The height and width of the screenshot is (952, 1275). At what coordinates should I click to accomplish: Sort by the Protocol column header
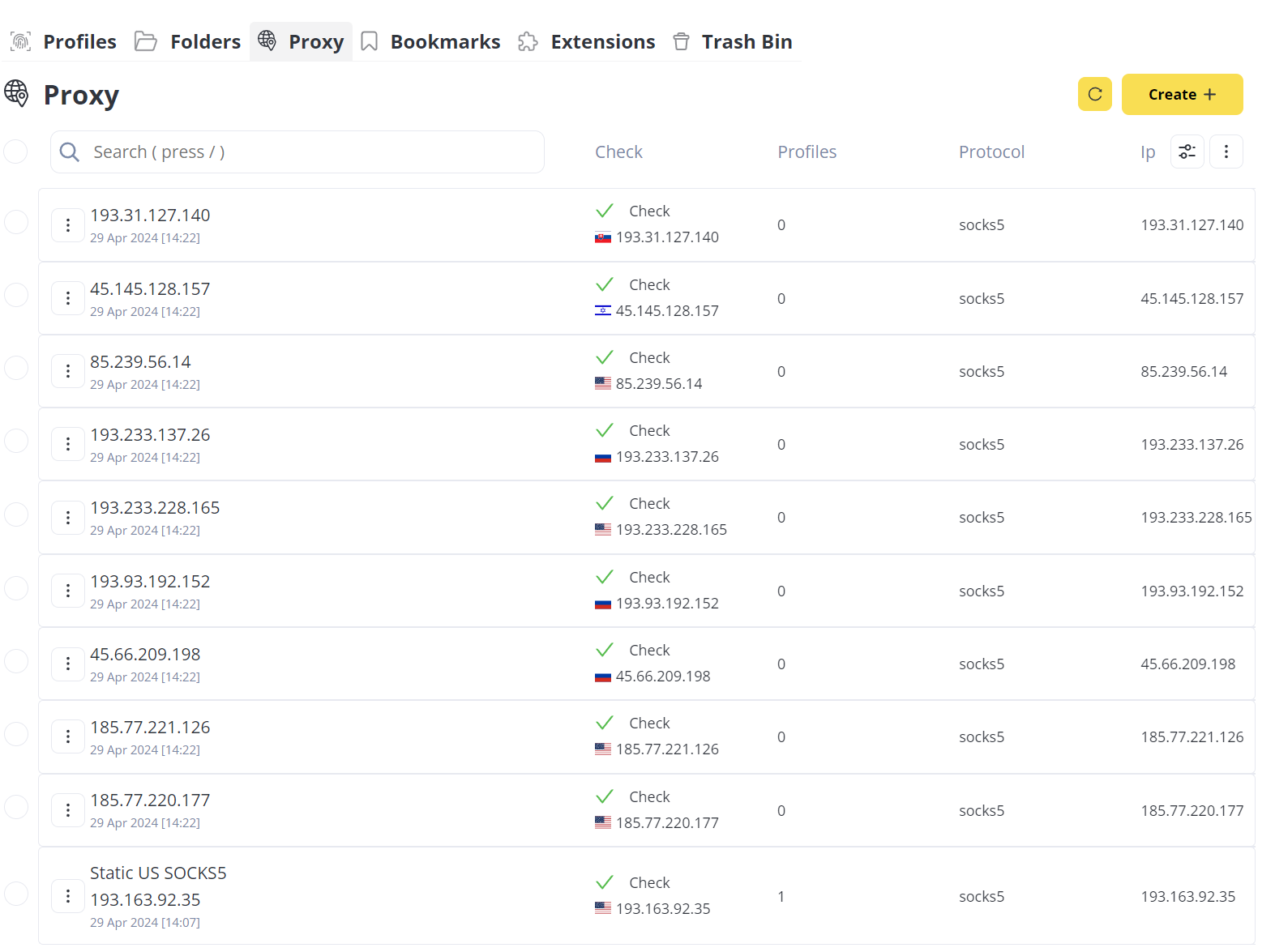(991, 152)
